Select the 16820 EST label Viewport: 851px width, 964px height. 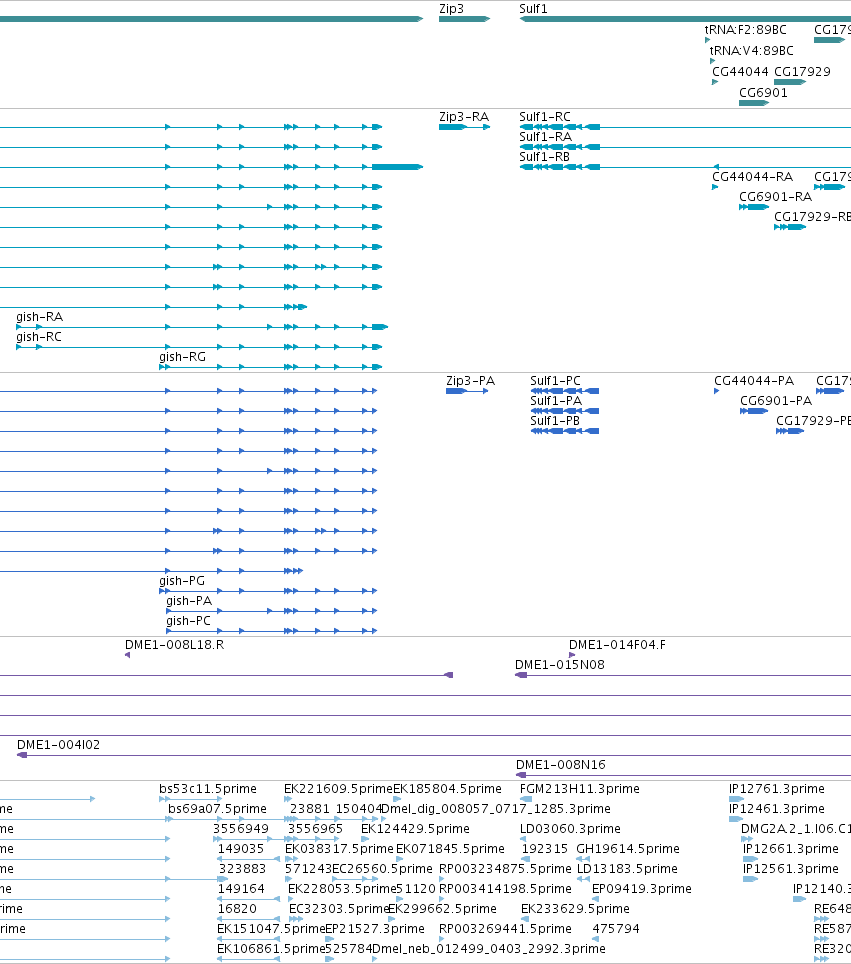click(237, 908)
